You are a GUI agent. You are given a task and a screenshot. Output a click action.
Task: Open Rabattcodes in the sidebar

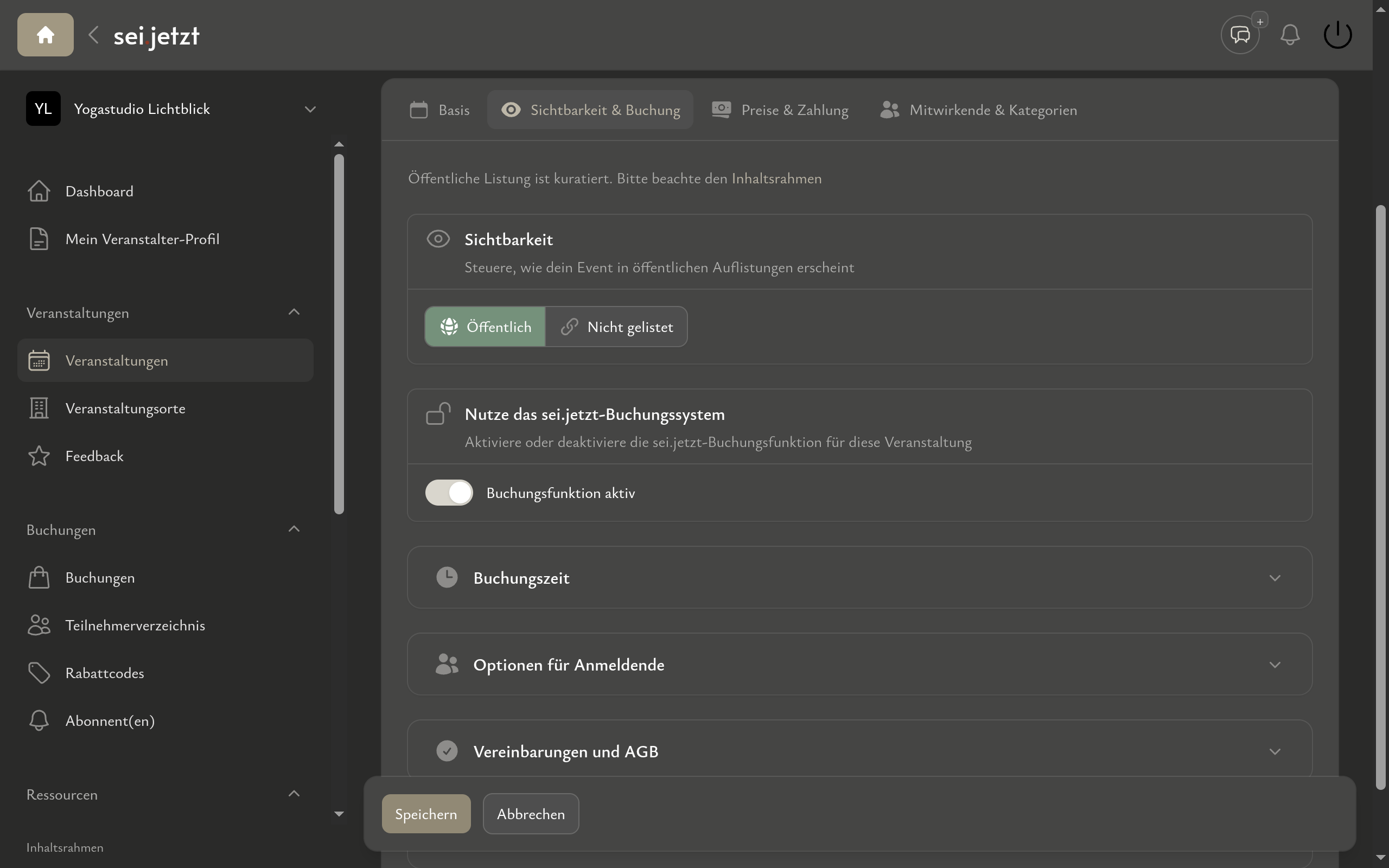click(105, 673)
